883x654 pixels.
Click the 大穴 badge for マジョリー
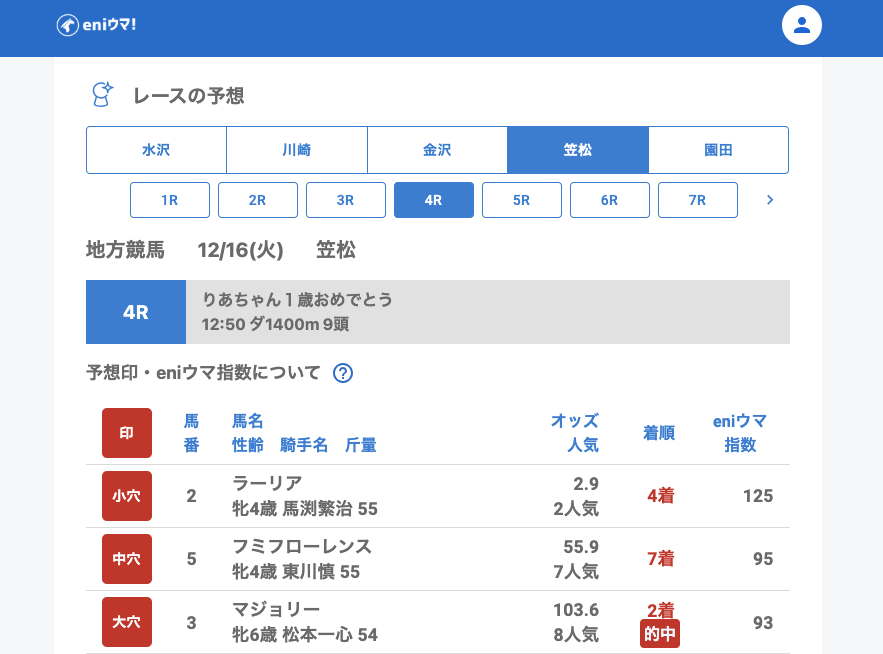coord(127,622)
